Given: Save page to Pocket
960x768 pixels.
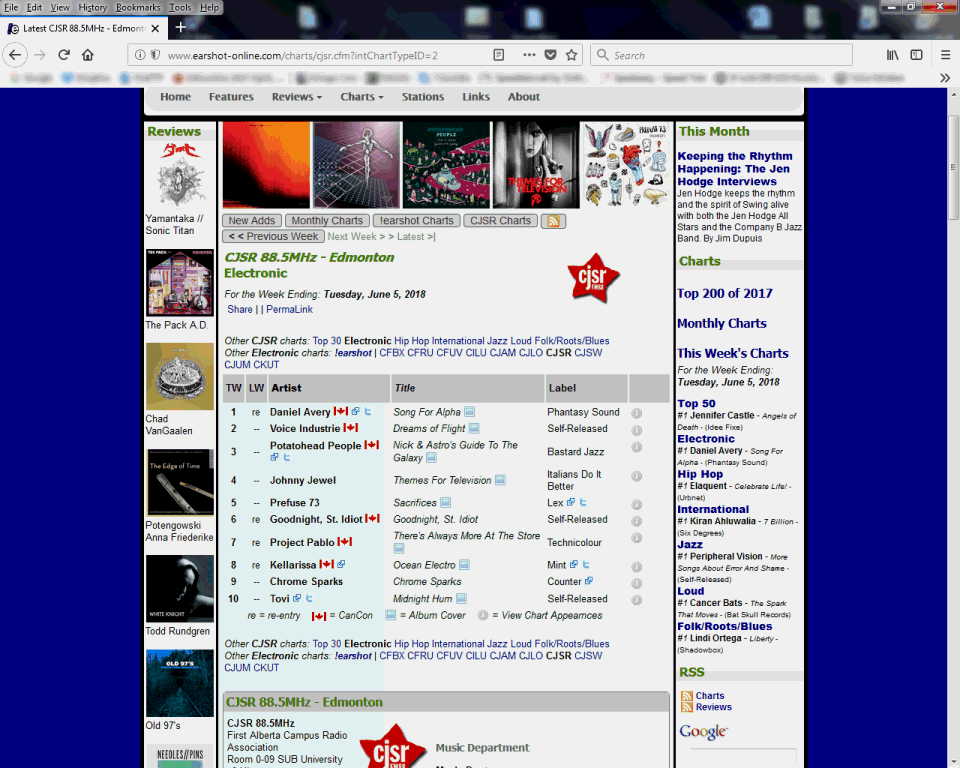Looking at the screenshot, I should click(x=550, y=55).
